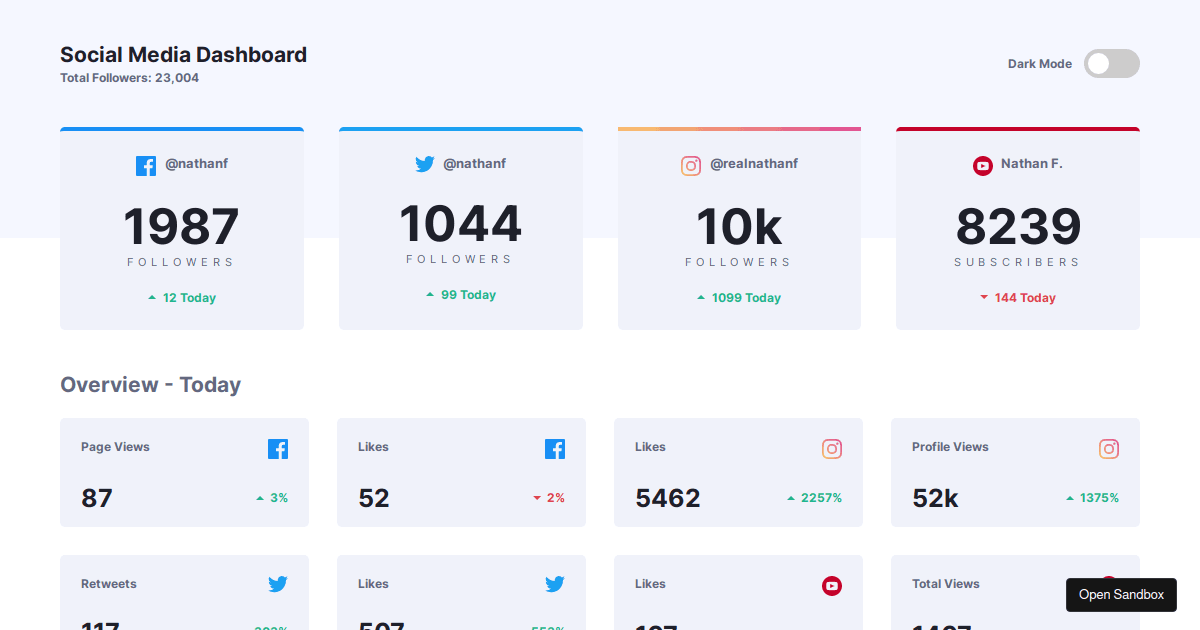Click the YouTube icon on the Likes card
Viewport: 1200px width, 630px height.
click(832, 587)
